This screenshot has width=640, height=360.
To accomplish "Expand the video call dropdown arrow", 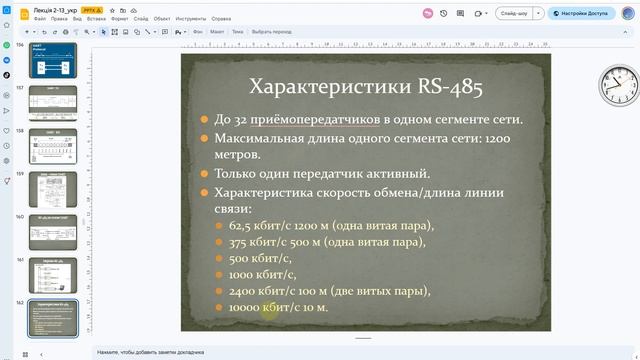I will pyautogui.click(x=486, y=13).
